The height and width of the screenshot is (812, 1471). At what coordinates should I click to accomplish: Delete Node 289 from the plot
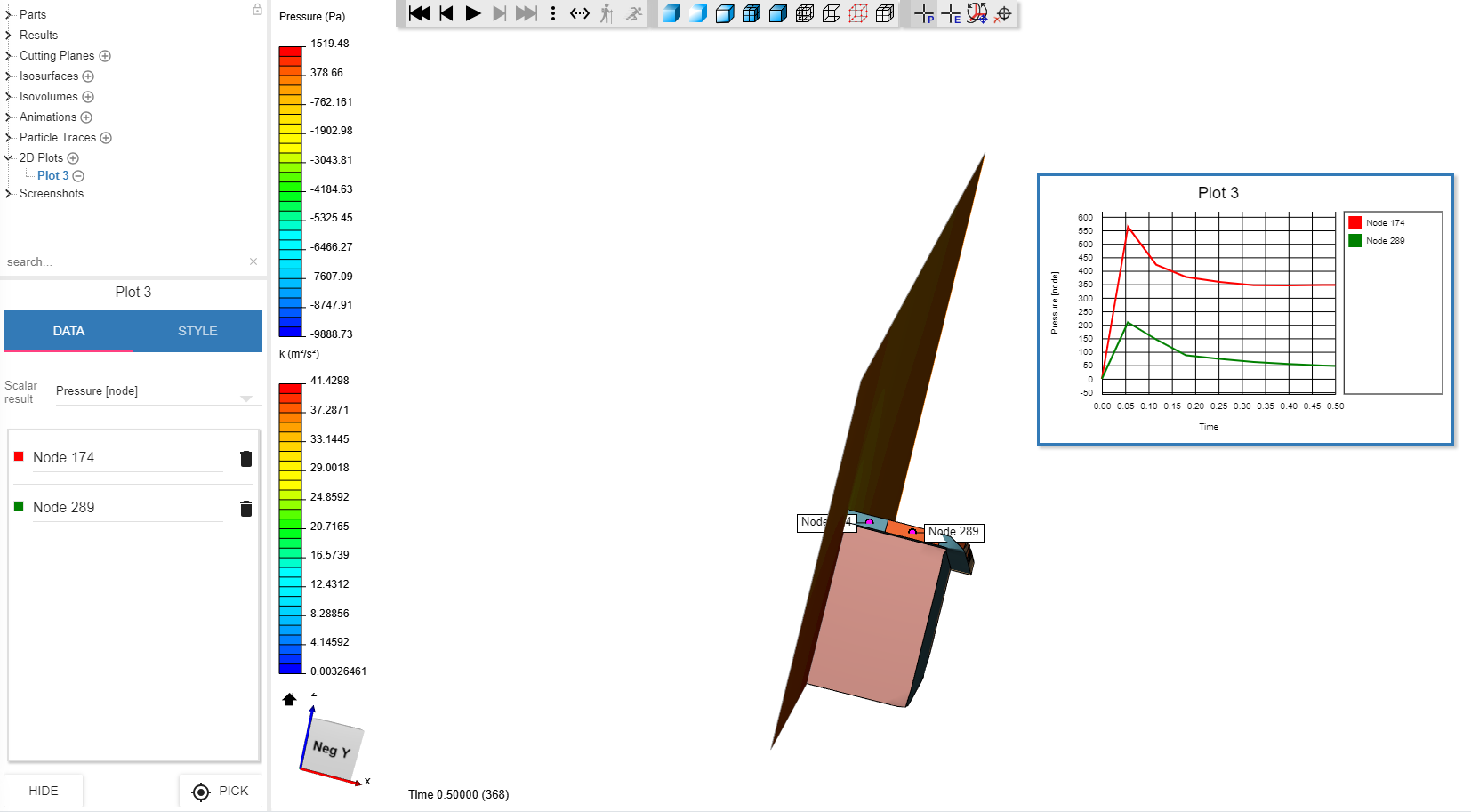[x=246, y=508]
